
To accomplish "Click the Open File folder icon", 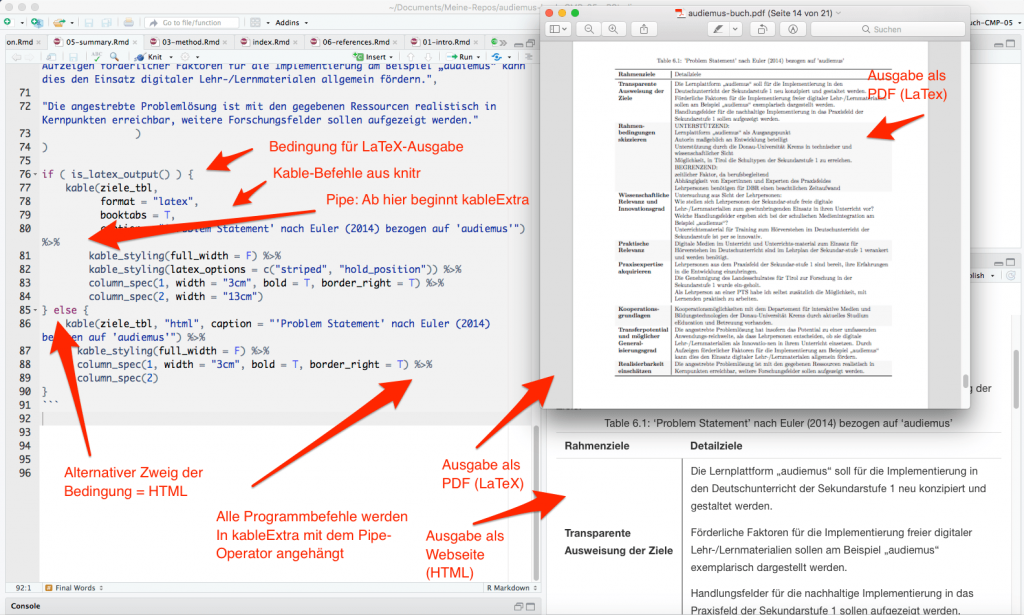I will 59,22.
